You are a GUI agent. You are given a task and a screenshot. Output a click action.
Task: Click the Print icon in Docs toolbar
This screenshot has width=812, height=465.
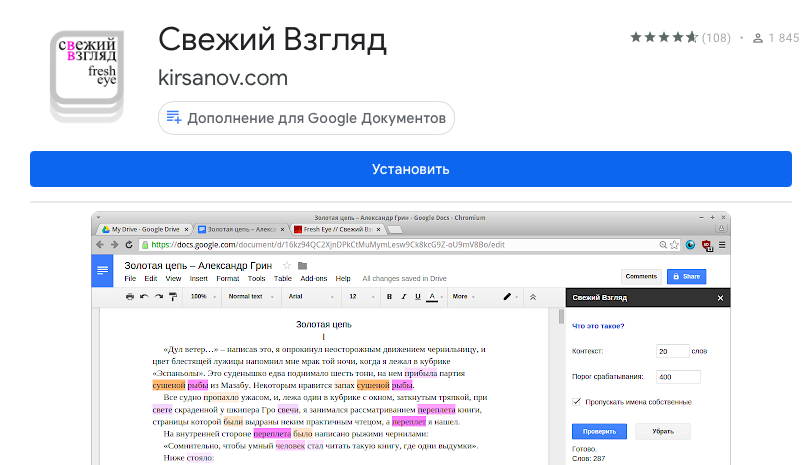pyautogui.click(x=129, y=297)
